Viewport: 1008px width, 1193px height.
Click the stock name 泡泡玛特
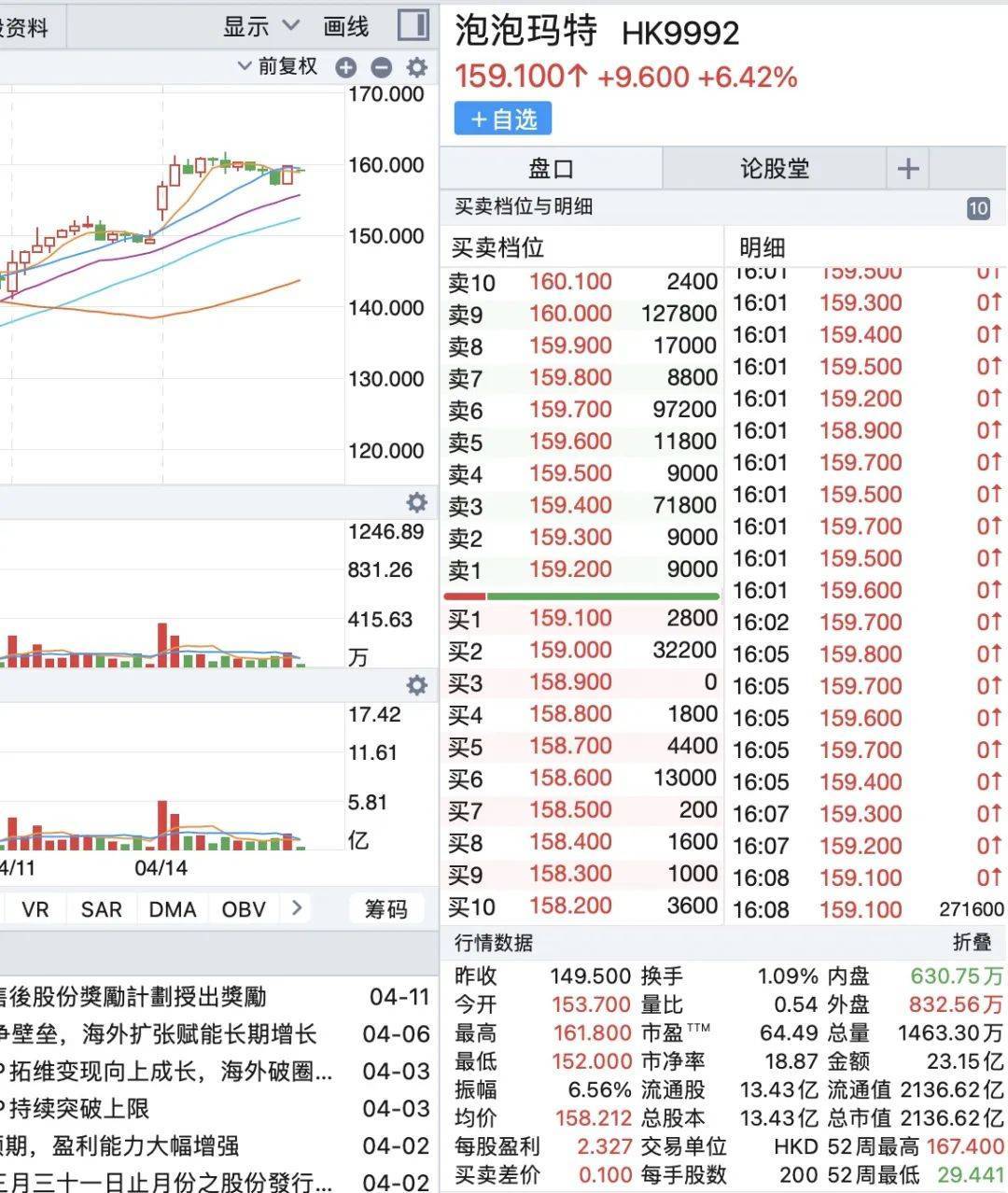(x=526, y=32)
